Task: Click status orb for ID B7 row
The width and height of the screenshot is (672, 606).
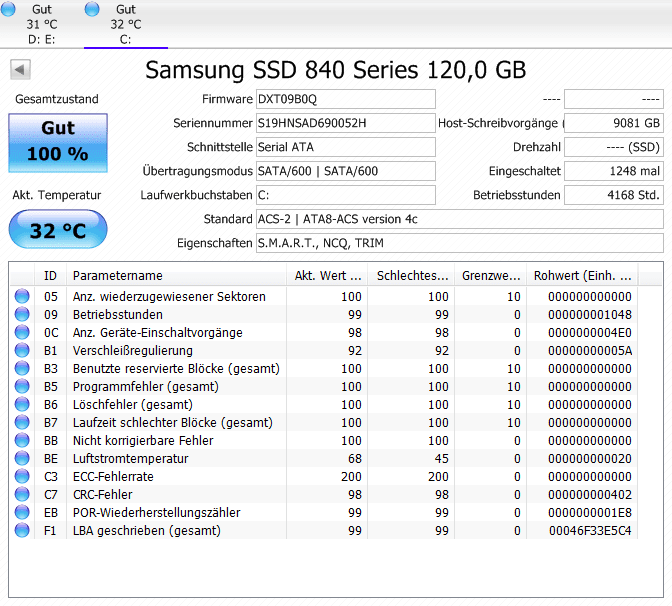Action: [22, 422]
